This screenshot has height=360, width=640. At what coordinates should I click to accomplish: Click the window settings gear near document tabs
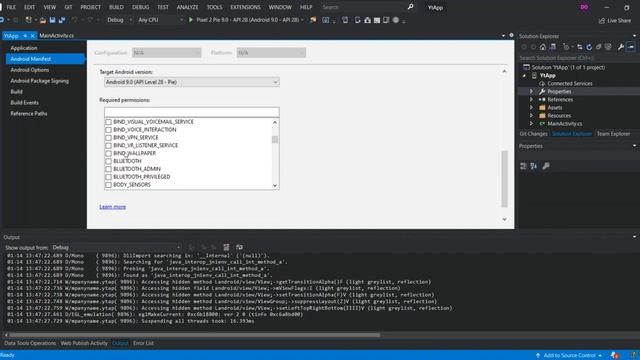511,36
